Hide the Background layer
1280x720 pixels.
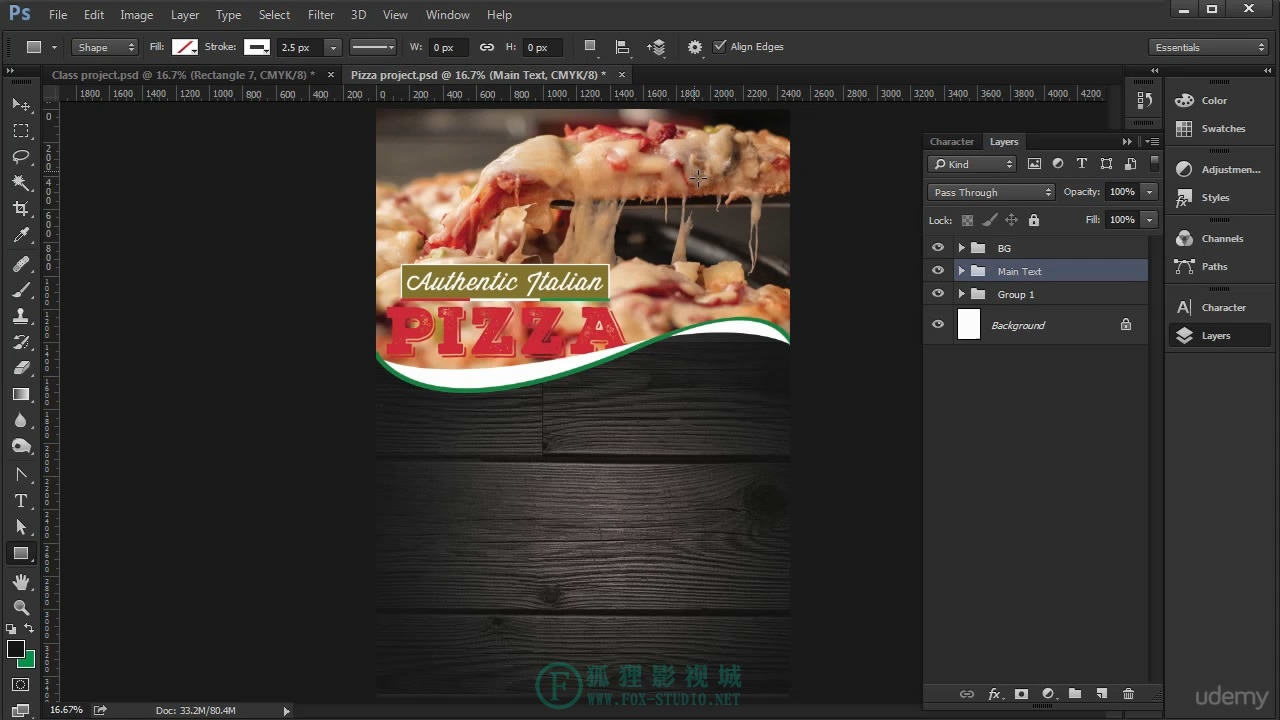937,325
